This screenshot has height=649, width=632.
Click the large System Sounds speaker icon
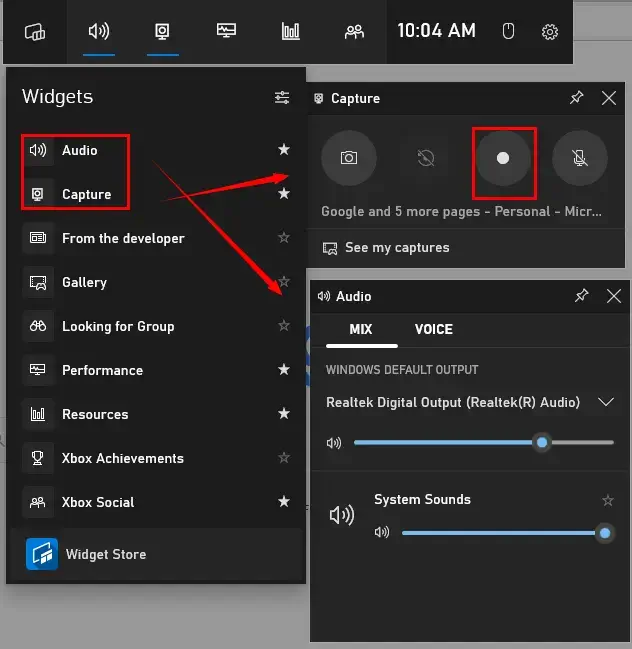click(x=342, y=515)
